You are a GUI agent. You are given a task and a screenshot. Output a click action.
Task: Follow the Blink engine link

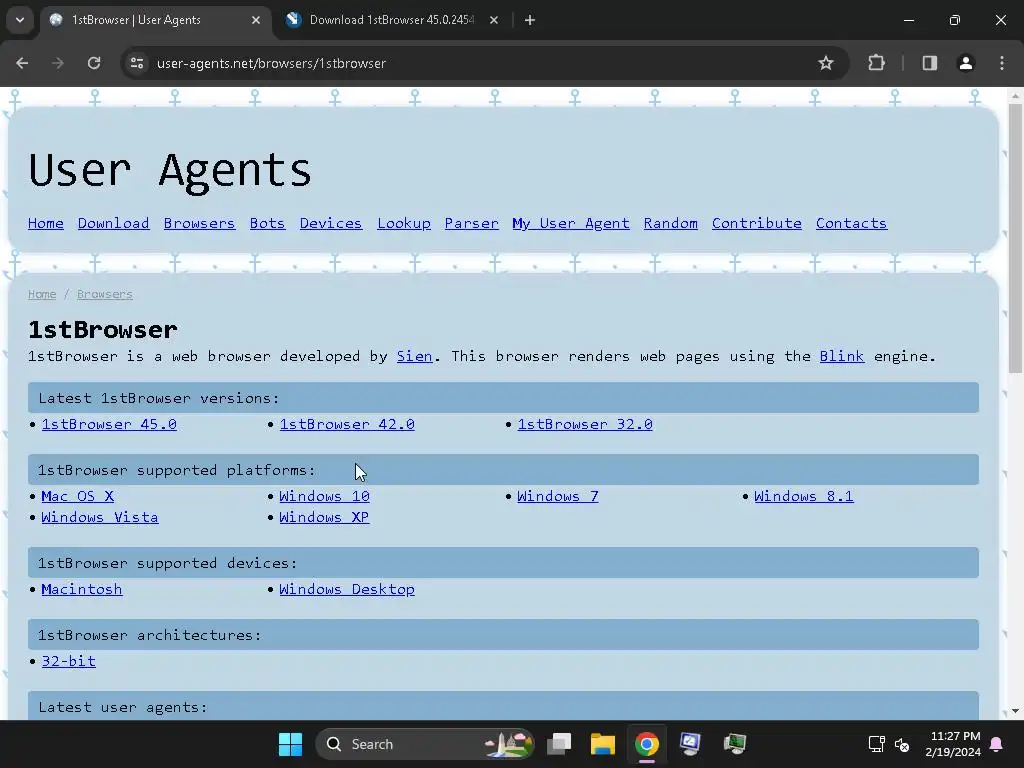[842, 356]
